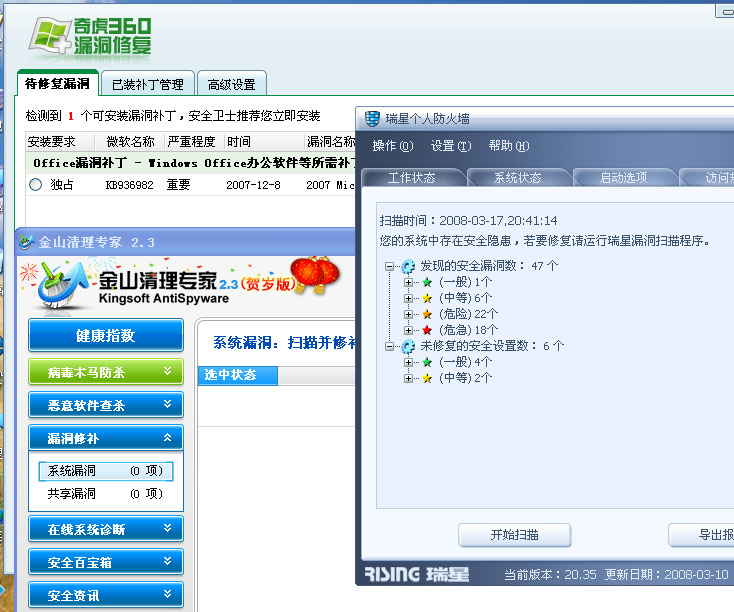
Task: Expand the (中等) 2个 settings node
Action: (408, 378)
